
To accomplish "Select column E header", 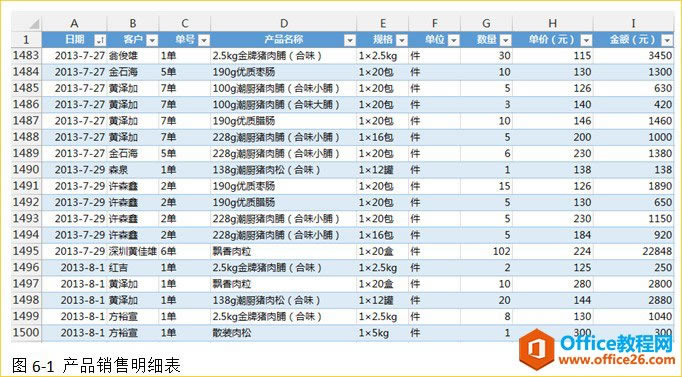I will [383, 23].
